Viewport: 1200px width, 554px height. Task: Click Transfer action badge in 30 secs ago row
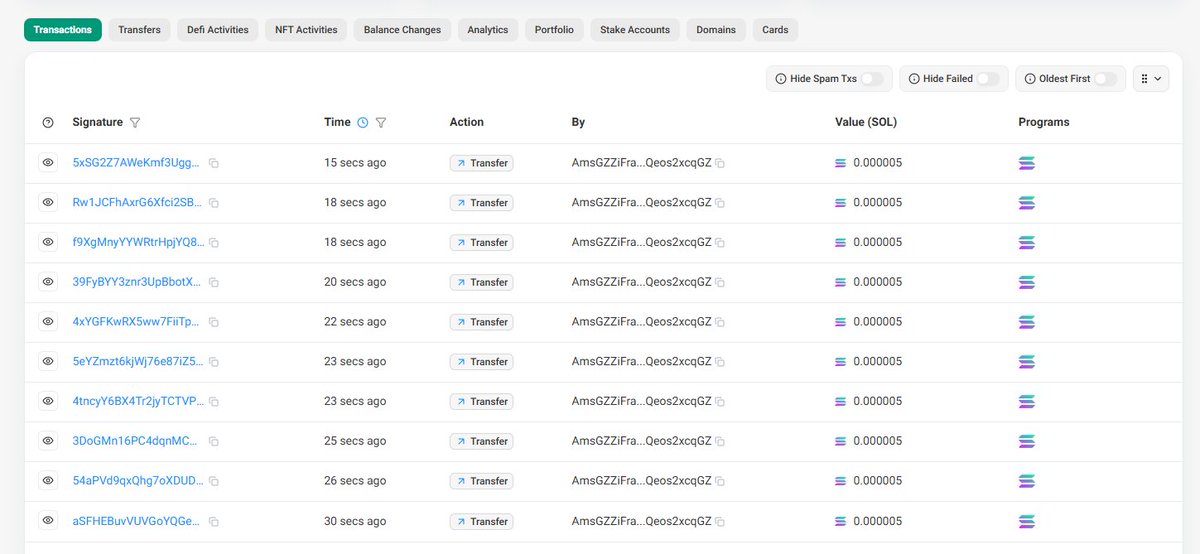pyautogui.click(x=481, y=521)
